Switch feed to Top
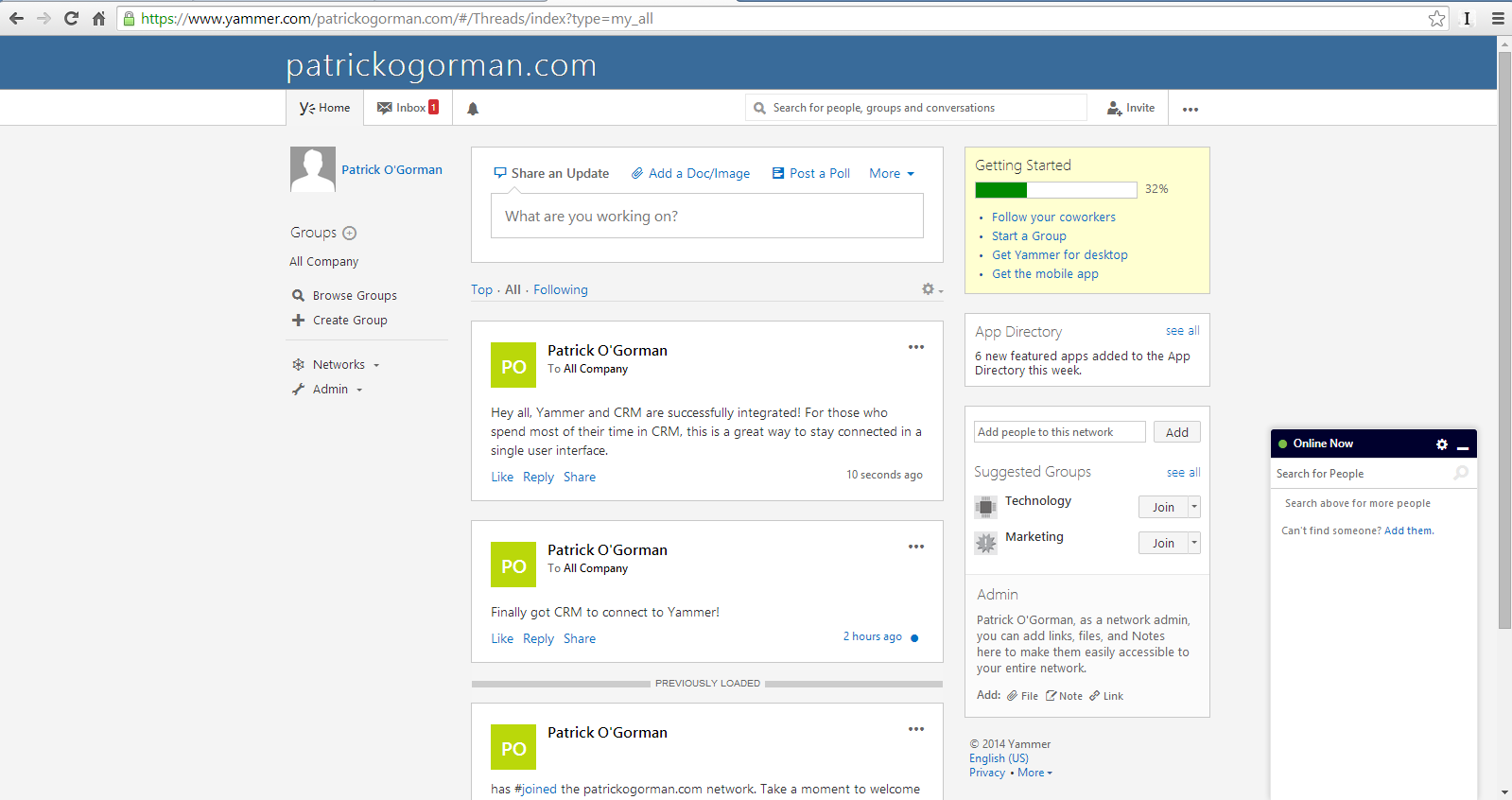Screen dimensions: 1512x800 pyautogui.click(x=481, y=289)
